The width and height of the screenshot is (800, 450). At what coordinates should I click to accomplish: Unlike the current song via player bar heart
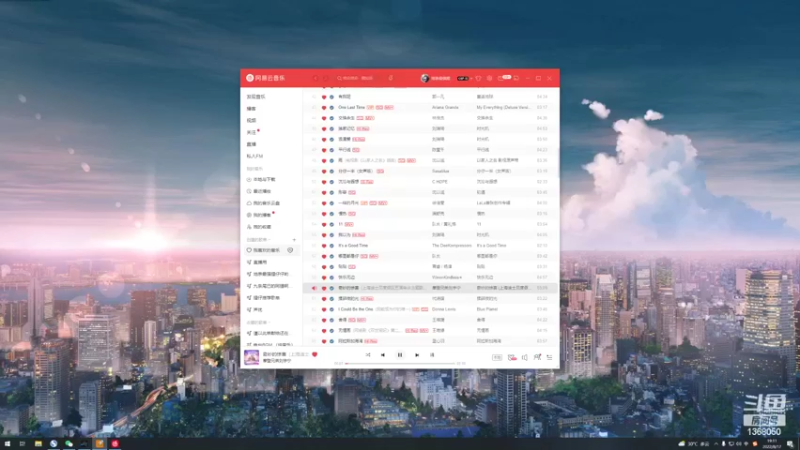click(x=315, y=354)
